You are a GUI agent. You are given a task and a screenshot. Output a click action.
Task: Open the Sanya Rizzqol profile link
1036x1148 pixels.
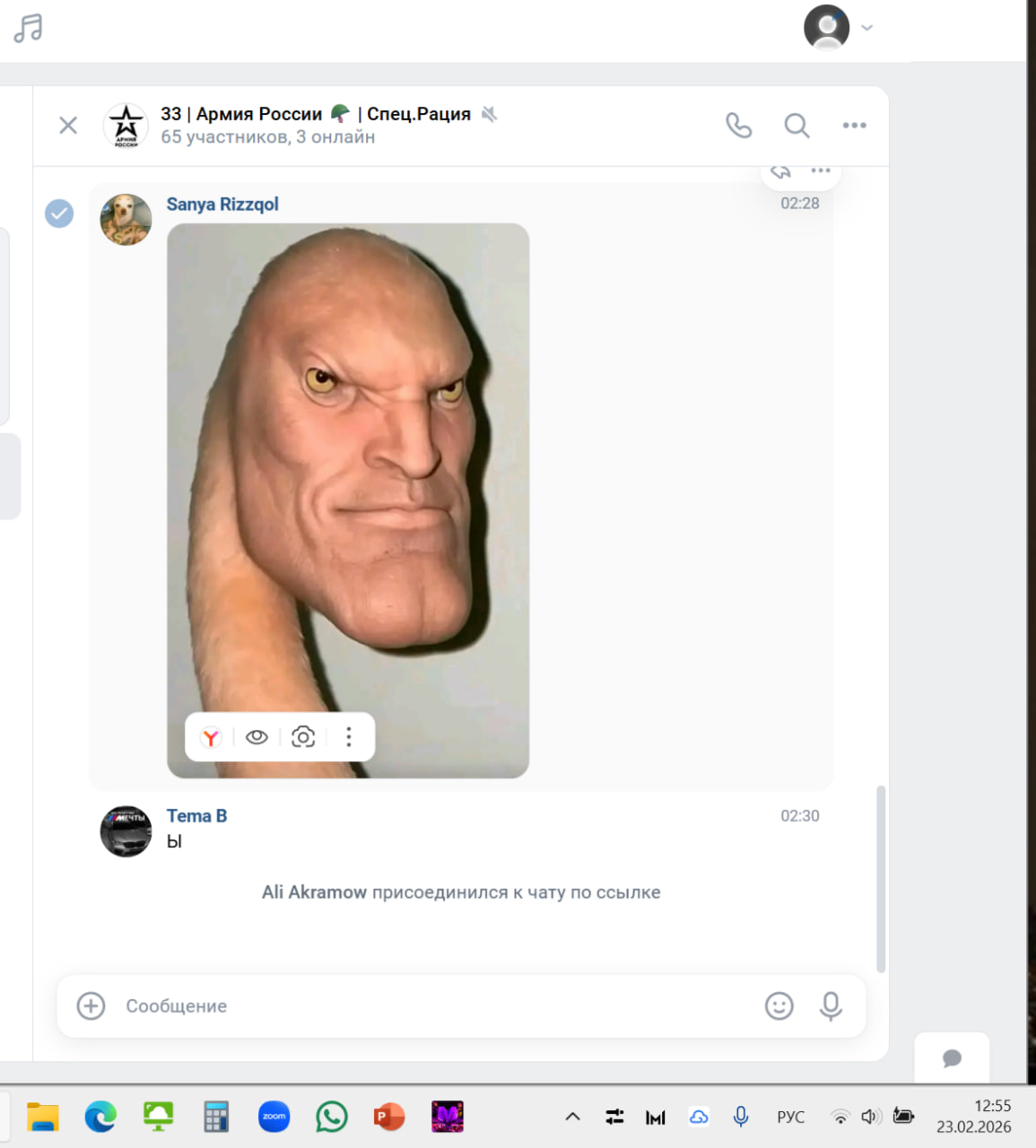(222, 204)
